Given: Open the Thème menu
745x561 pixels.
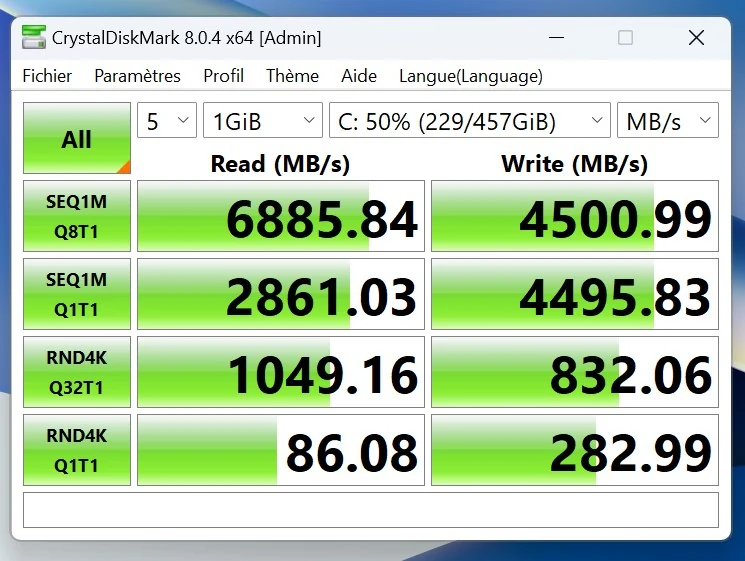Looking at the screenshot, I should [292, 76].
